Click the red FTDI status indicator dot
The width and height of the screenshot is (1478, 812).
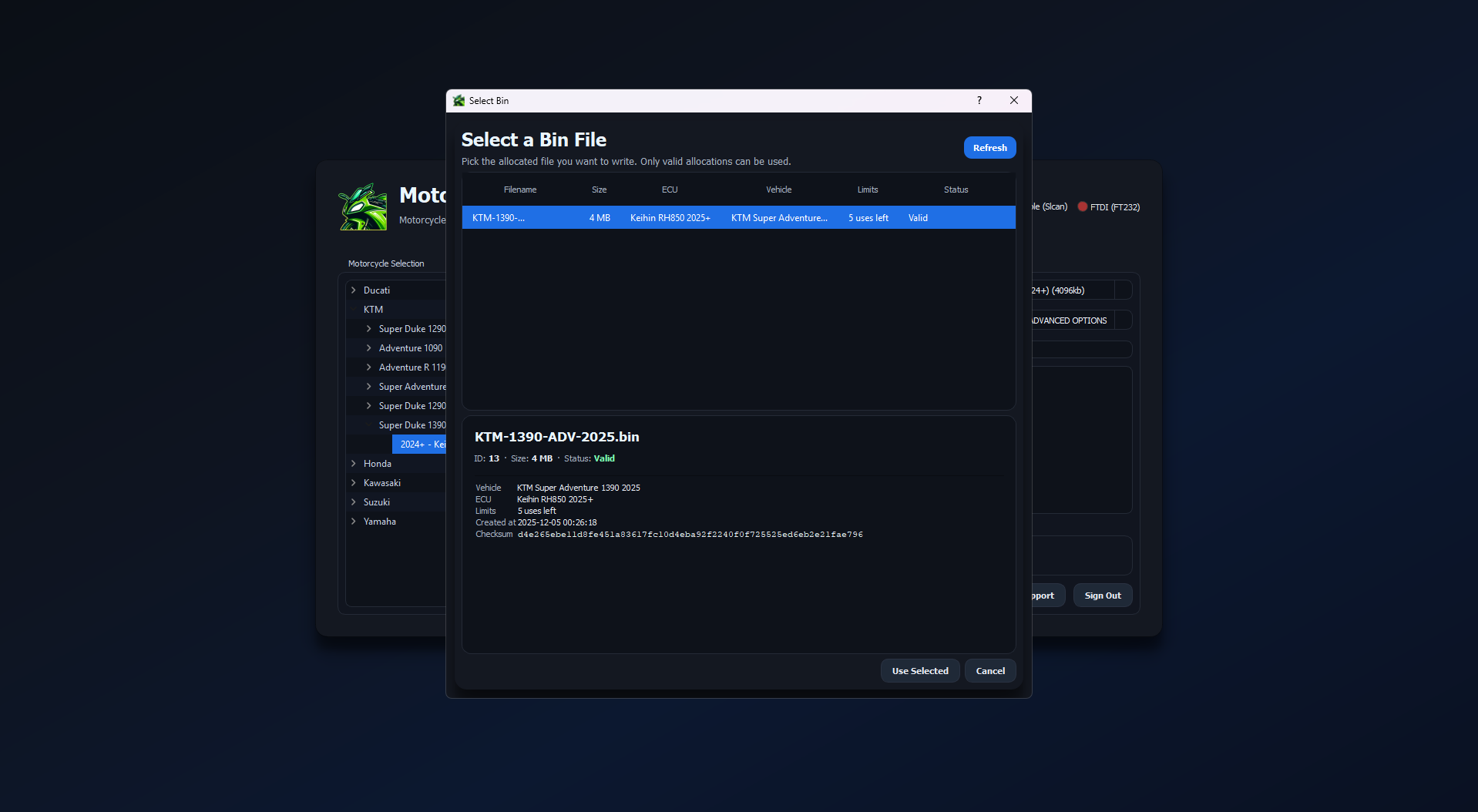[x=1083, y=206]
